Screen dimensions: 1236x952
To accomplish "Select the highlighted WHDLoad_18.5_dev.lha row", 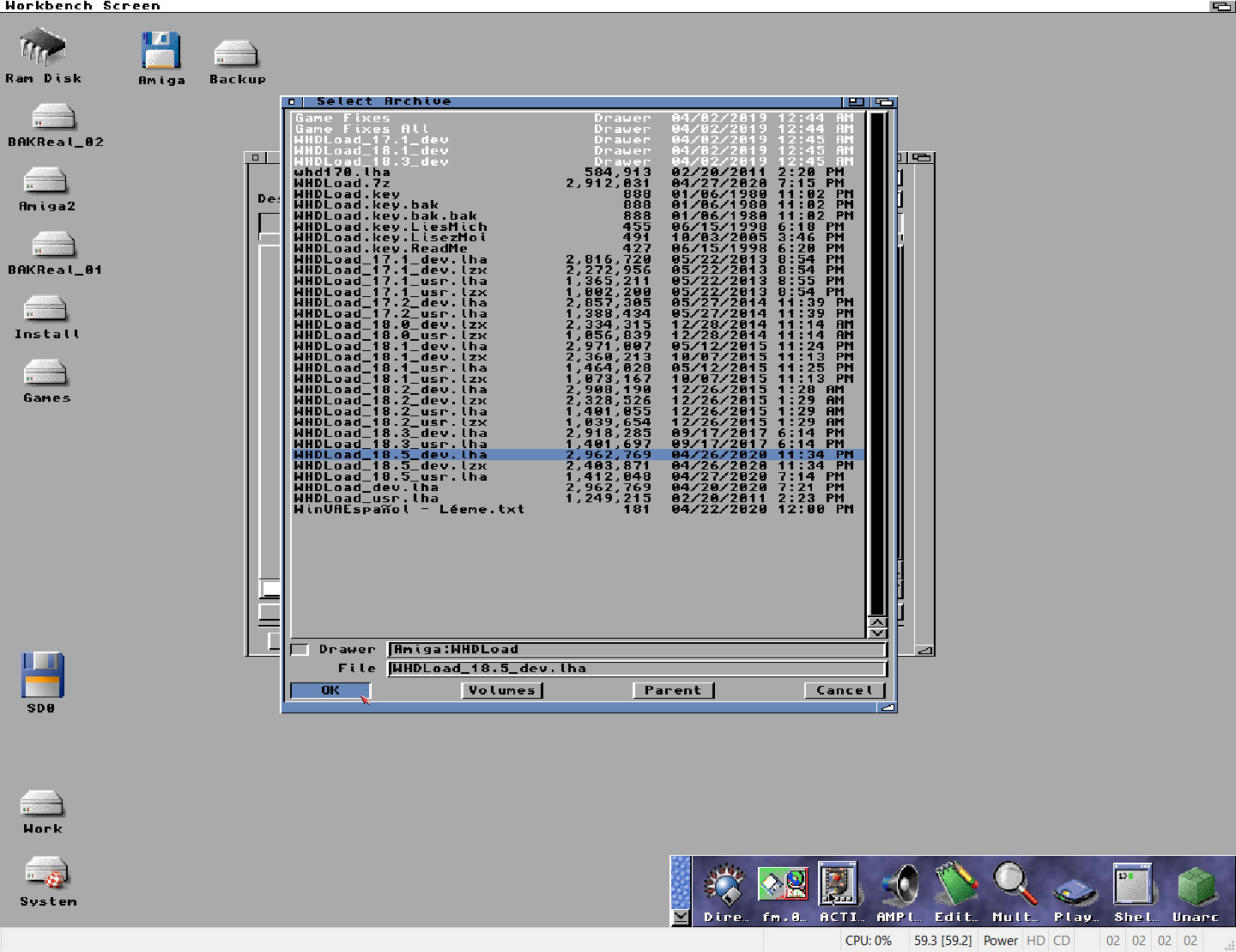I will tap(577, 455).
